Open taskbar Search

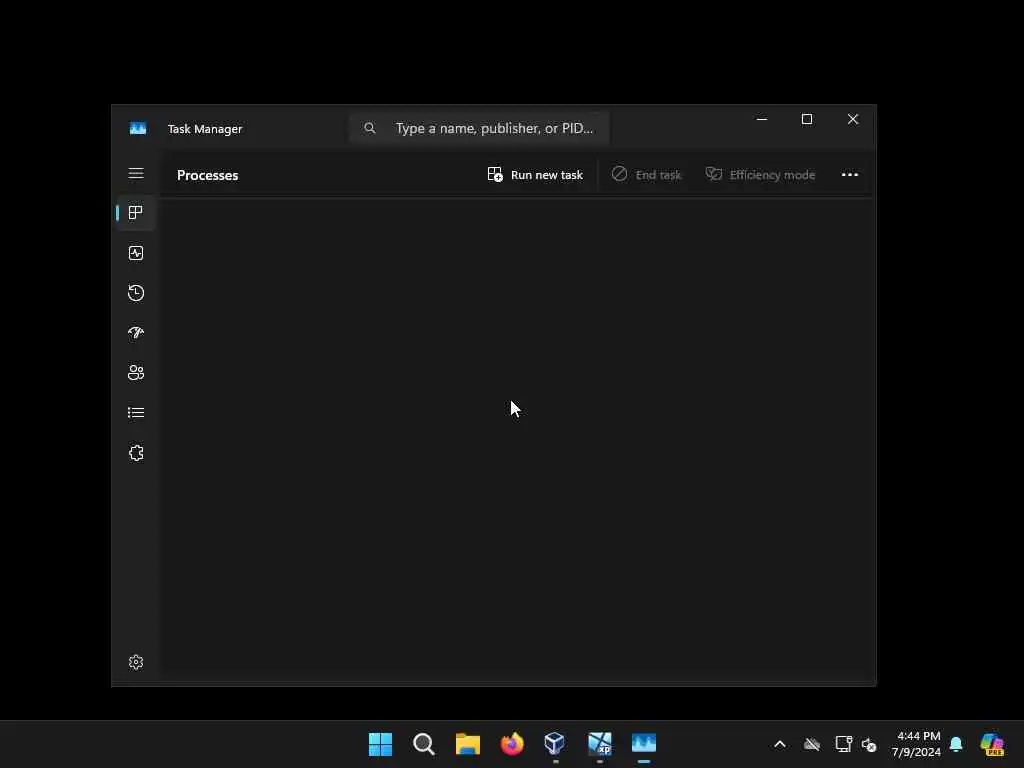424,744
